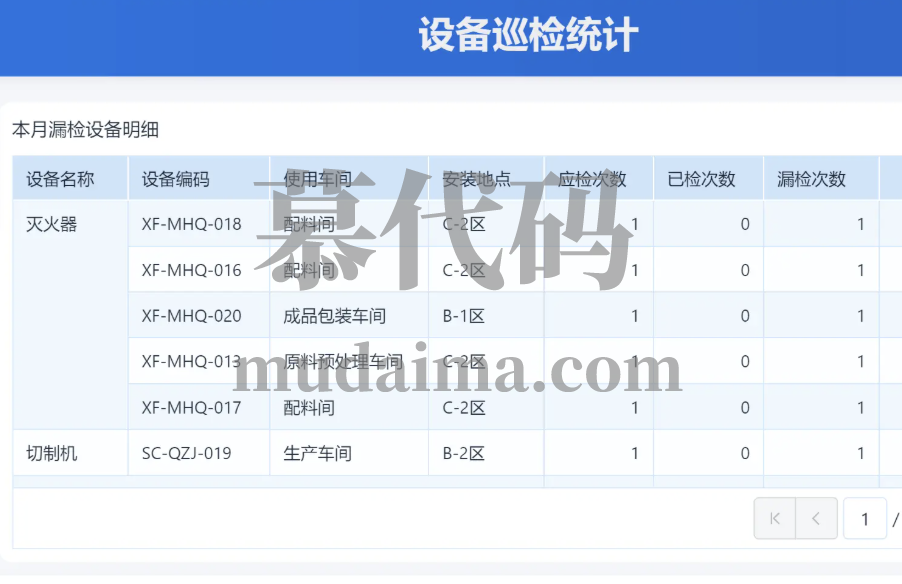902x584 pixels.
Task: Click the 已检次数 column header
Action: [x=702, y=179]
